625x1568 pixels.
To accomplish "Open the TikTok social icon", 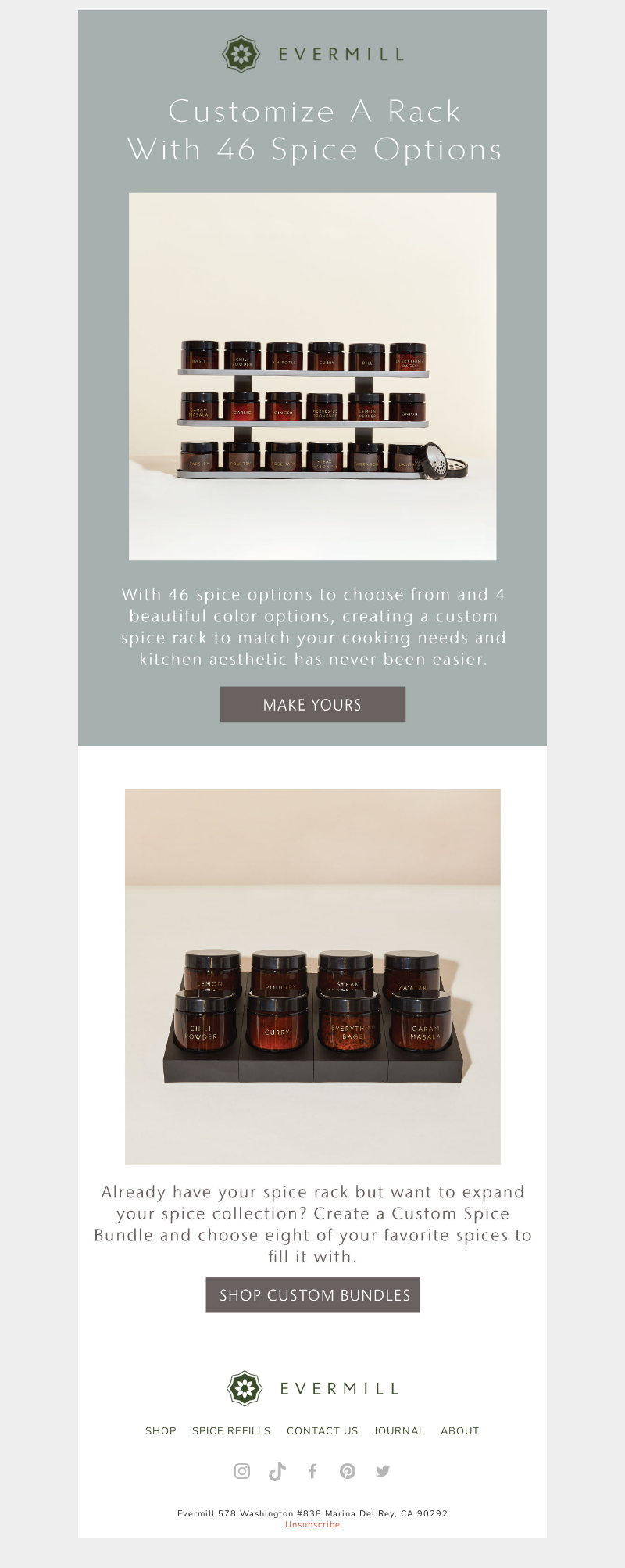I will point(277,1471).
